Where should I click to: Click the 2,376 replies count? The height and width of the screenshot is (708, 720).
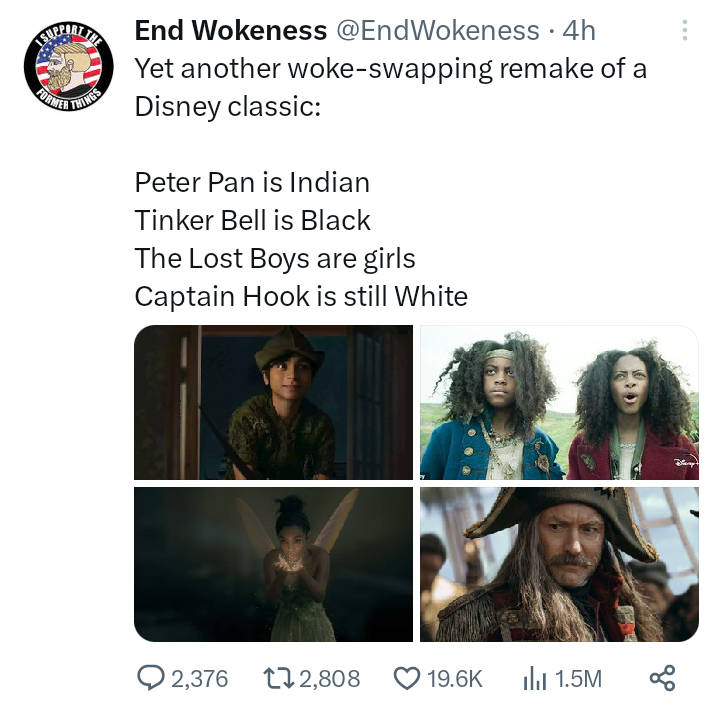pyautogui.click(x=200, y=679)
